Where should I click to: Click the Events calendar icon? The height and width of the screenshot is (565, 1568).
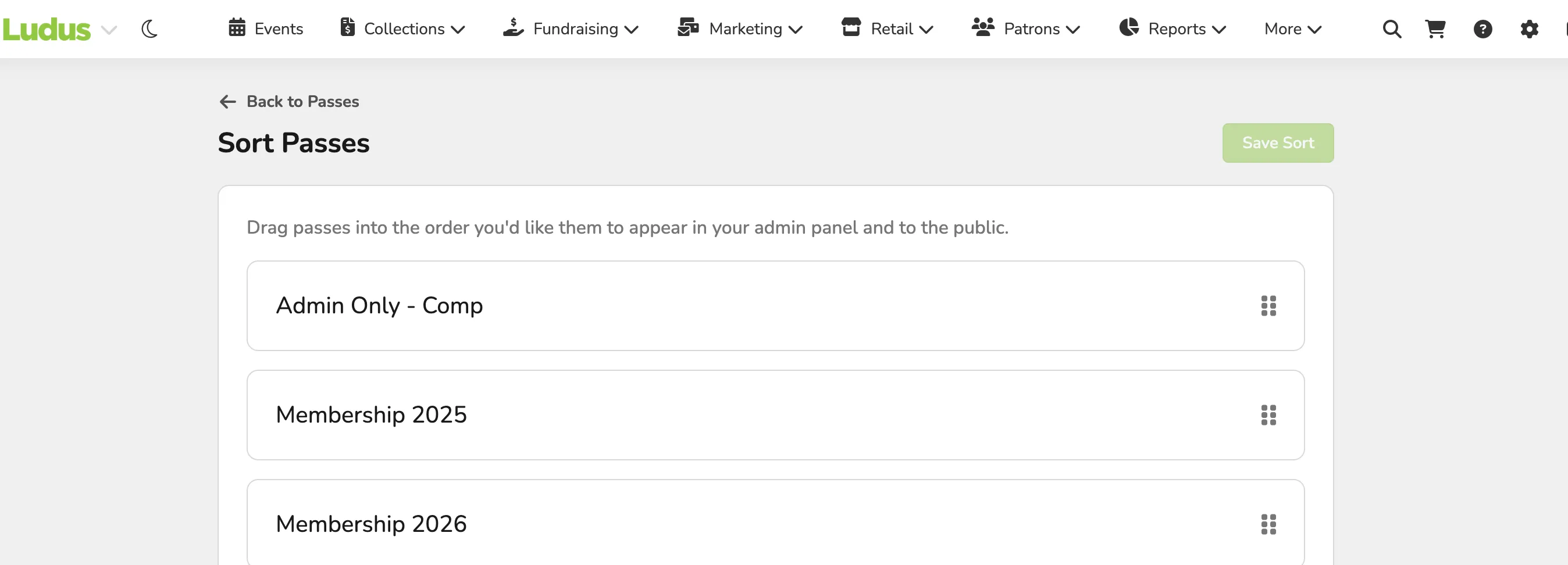tap(237, 27)
